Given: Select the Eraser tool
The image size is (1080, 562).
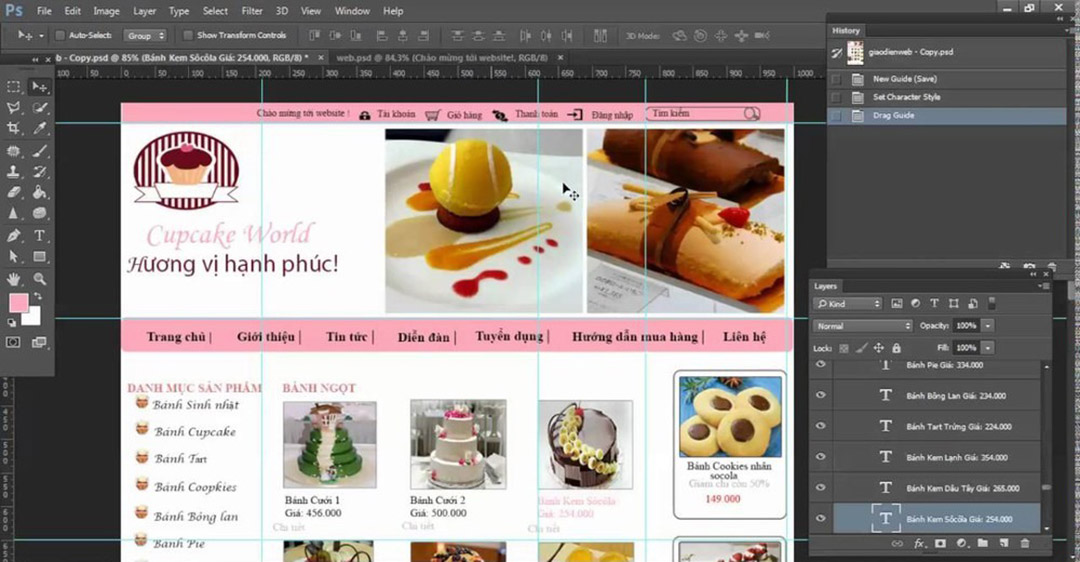Looking at the screenshot, I should [x=13, y=193].
